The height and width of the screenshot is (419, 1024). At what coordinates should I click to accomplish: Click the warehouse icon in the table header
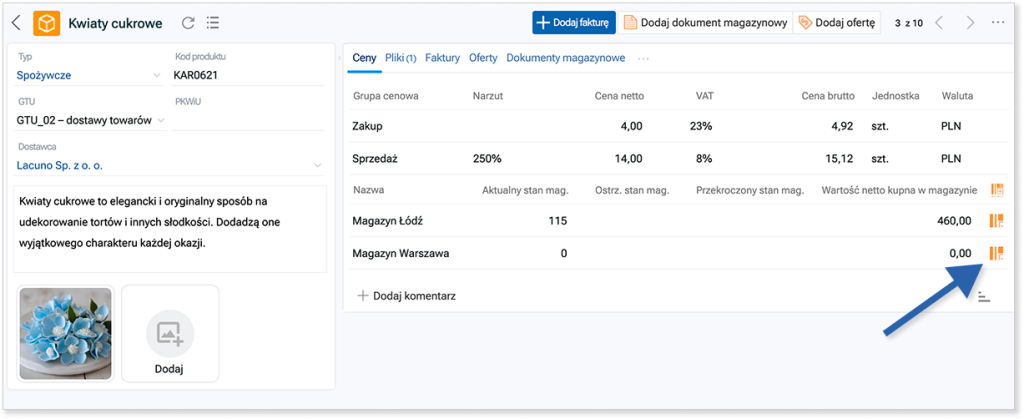(996, 189)
